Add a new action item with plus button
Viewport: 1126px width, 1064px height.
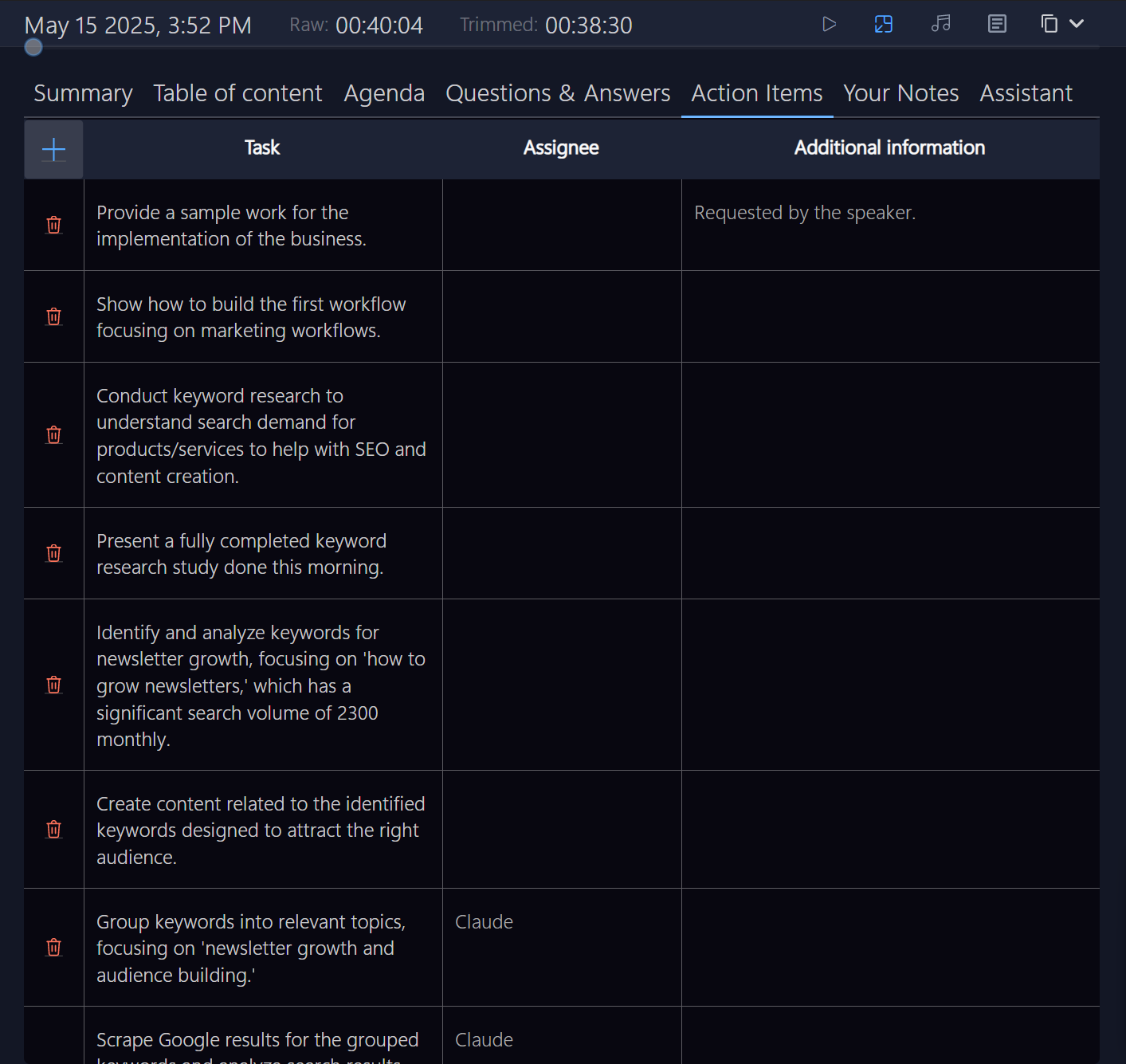coord(53,150)
